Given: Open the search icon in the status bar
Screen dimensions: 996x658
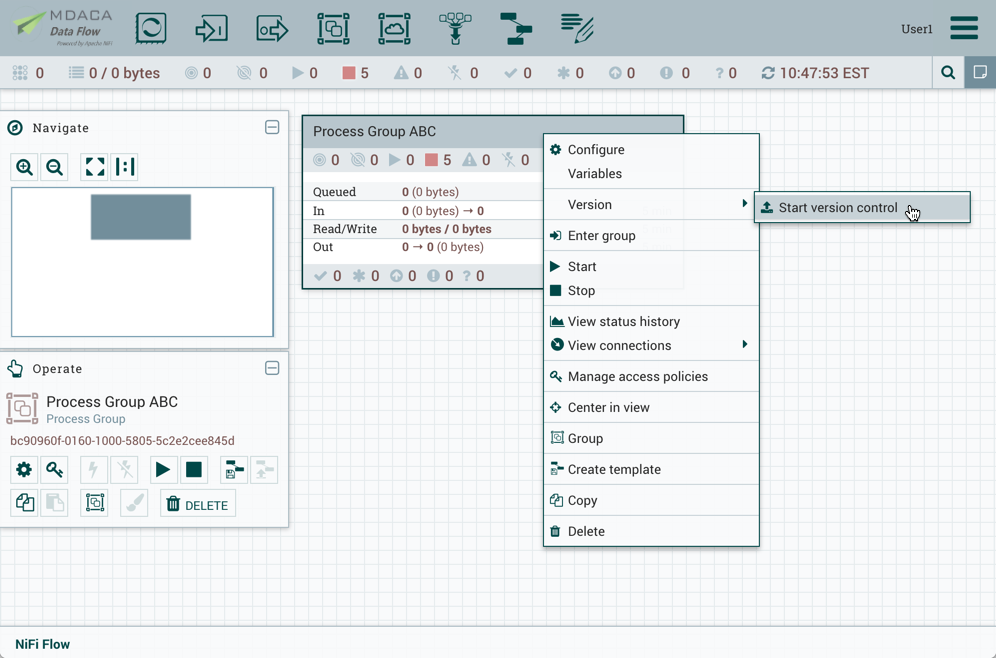Looking at the screenshot, I should tap(948, 72).
